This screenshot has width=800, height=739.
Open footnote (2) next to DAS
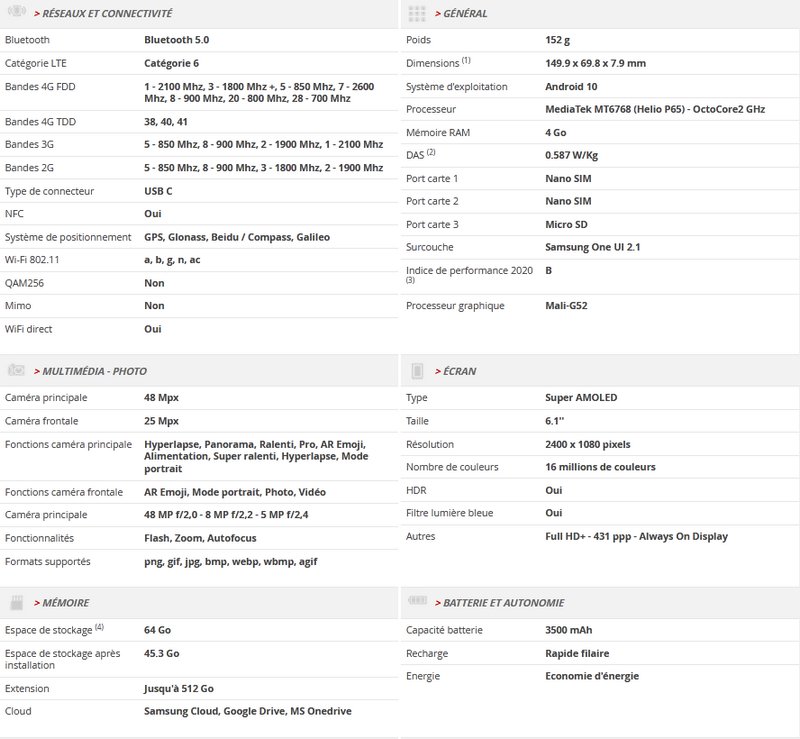point(432,152)
